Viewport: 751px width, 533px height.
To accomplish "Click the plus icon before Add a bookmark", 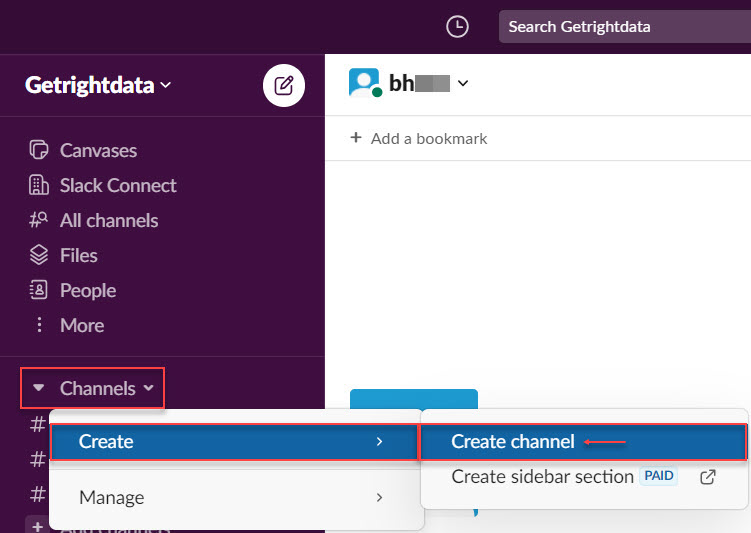I will 356,138.
